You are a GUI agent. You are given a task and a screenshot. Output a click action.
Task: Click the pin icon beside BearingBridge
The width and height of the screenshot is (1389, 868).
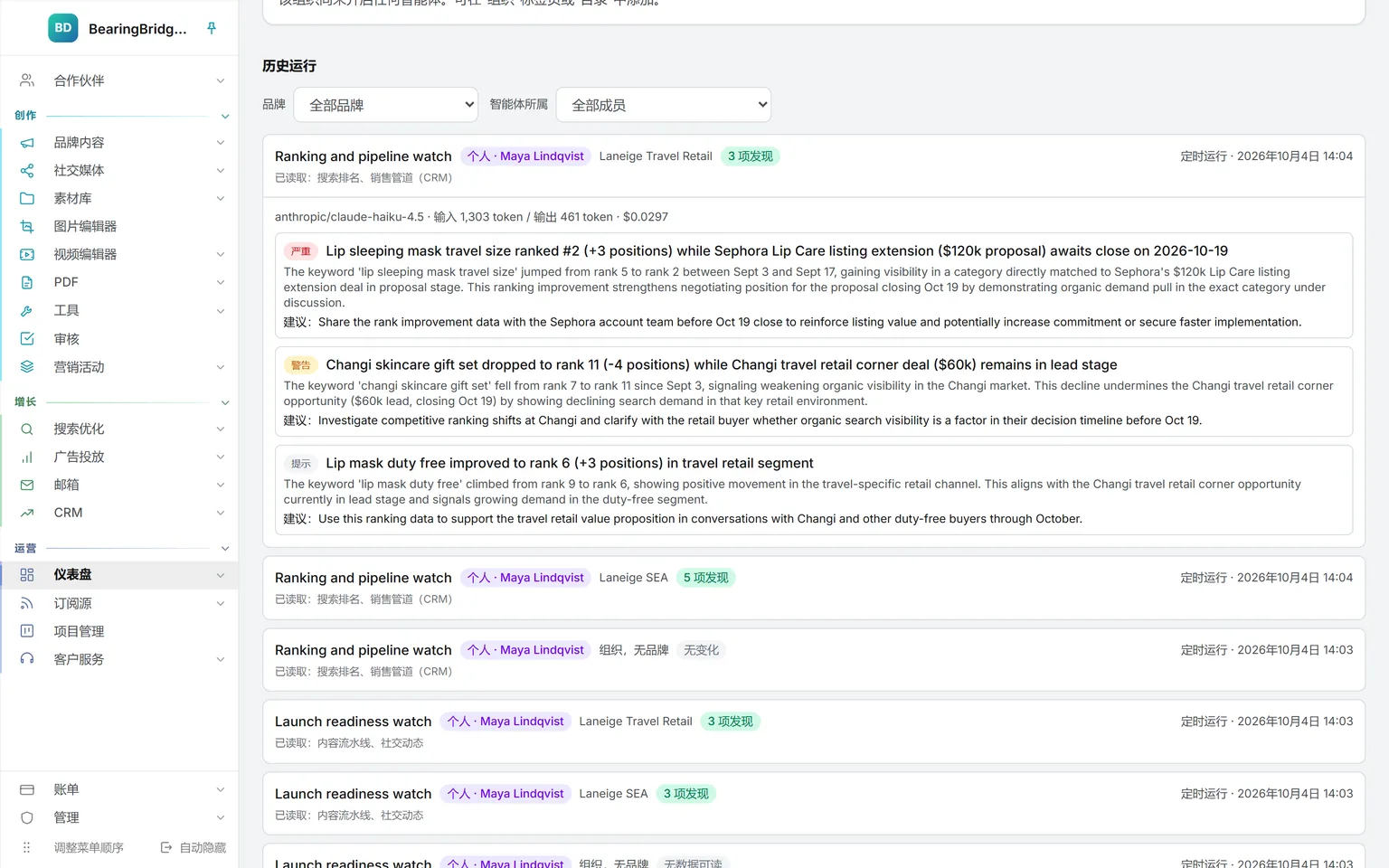tap(212, 28)
